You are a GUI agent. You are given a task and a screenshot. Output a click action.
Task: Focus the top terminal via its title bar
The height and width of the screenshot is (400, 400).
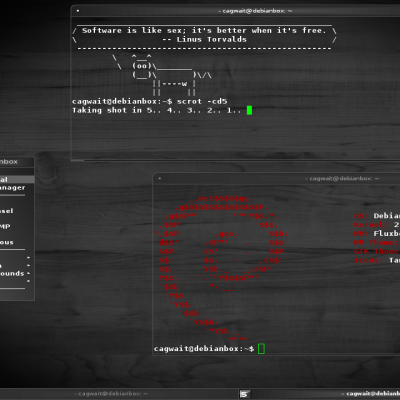[x=235, y=11]
